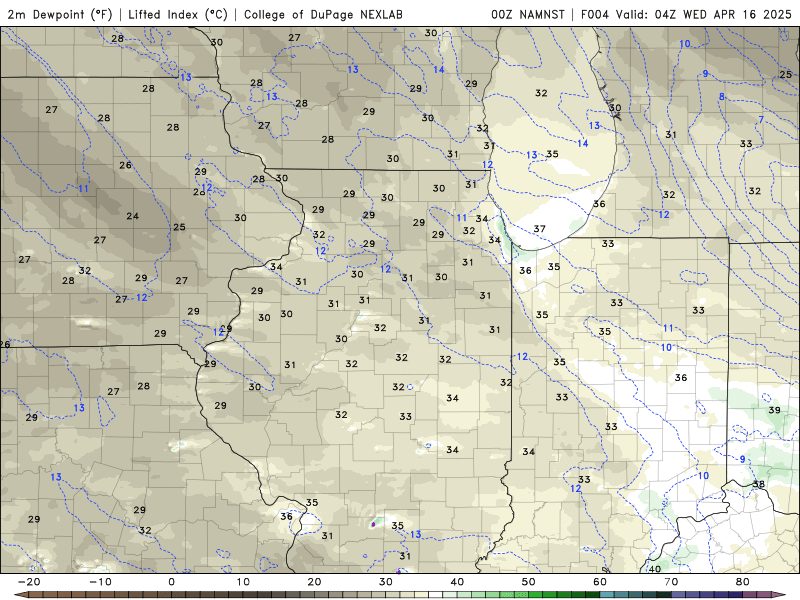Click the 10 label on the color scale

243,582
